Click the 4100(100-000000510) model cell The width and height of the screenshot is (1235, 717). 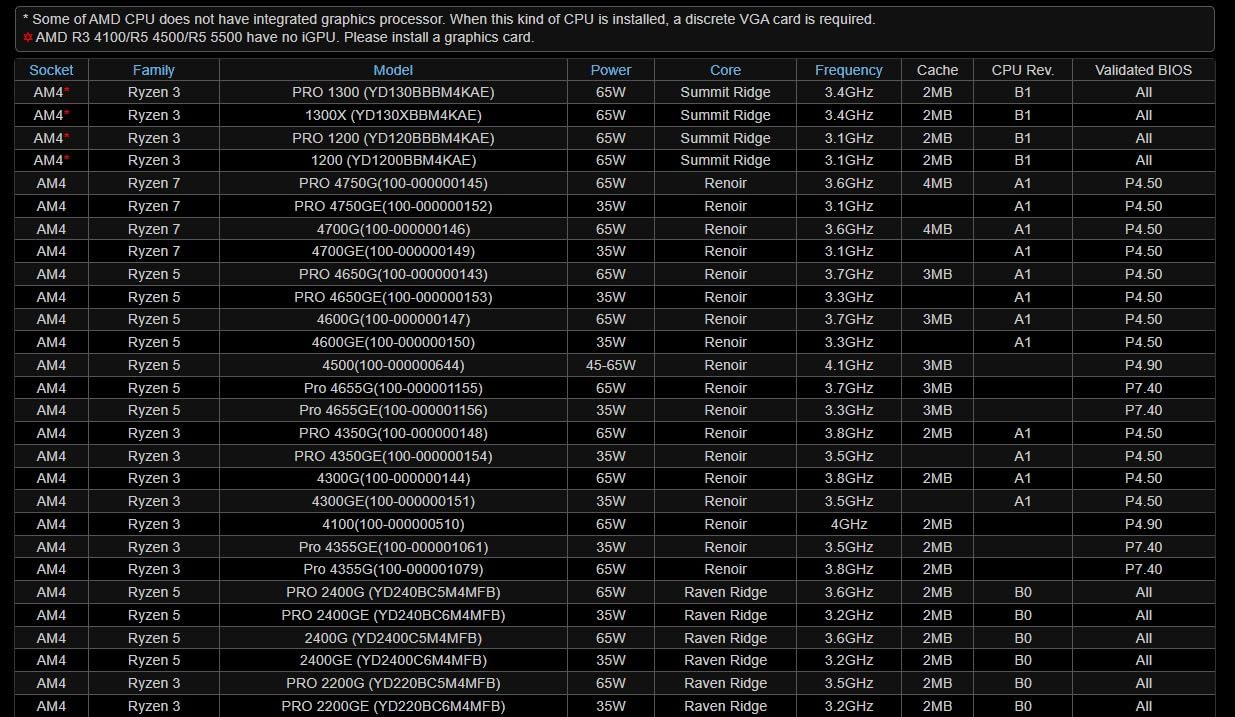[393, 524]
